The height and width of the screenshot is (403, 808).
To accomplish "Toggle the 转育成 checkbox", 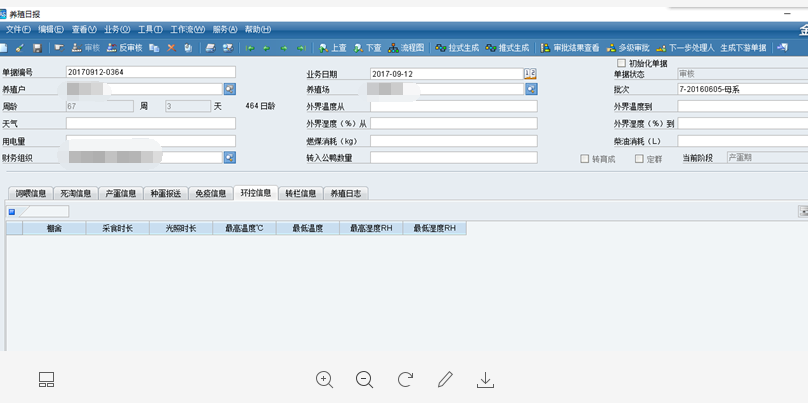I will tap(585, 159).
